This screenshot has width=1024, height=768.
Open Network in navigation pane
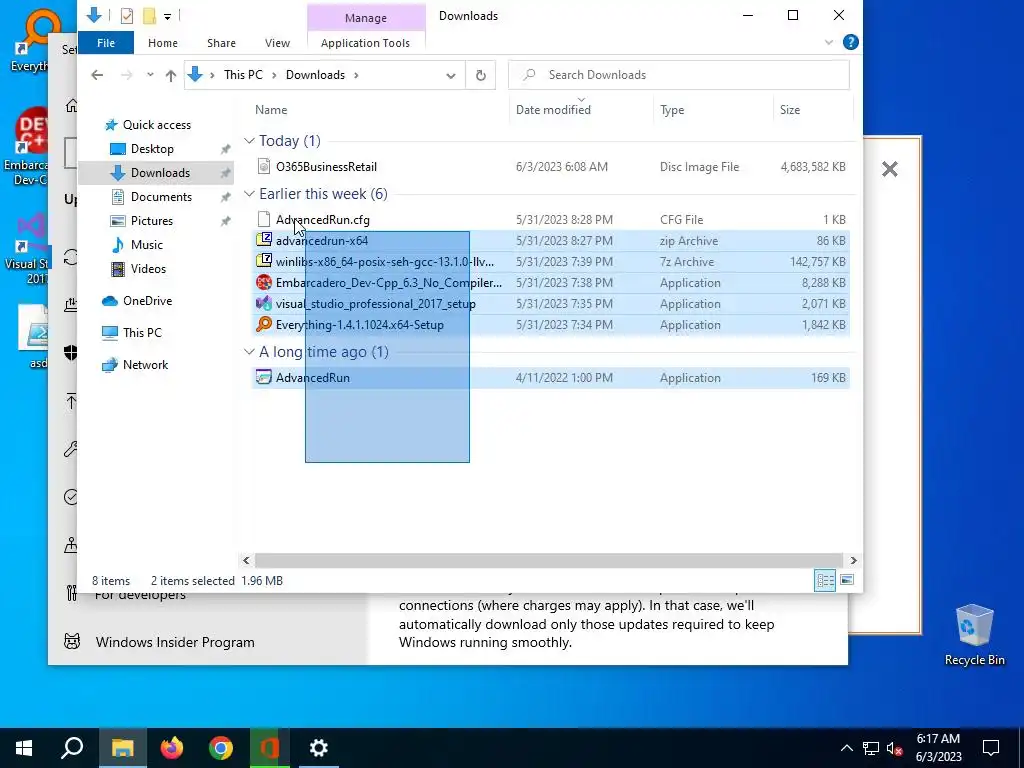(x=145, y=365)
